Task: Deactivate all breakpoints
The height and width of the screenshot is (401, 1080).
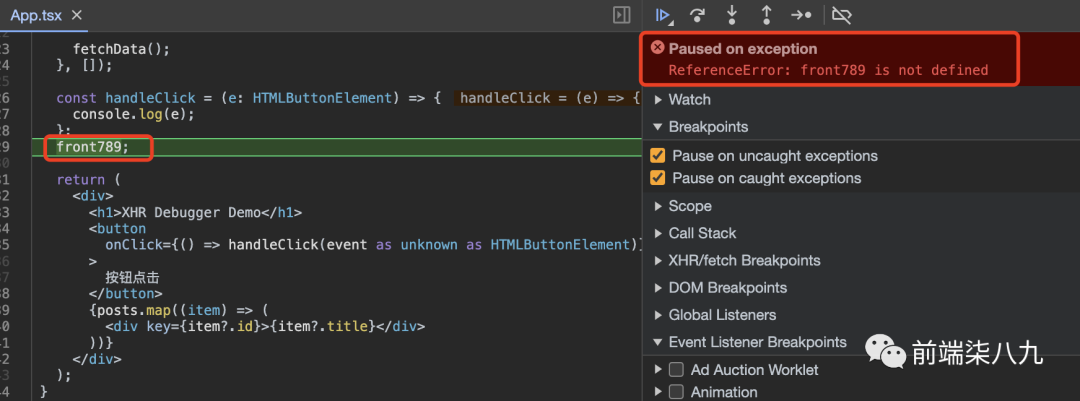Action: tap(841, 15)
